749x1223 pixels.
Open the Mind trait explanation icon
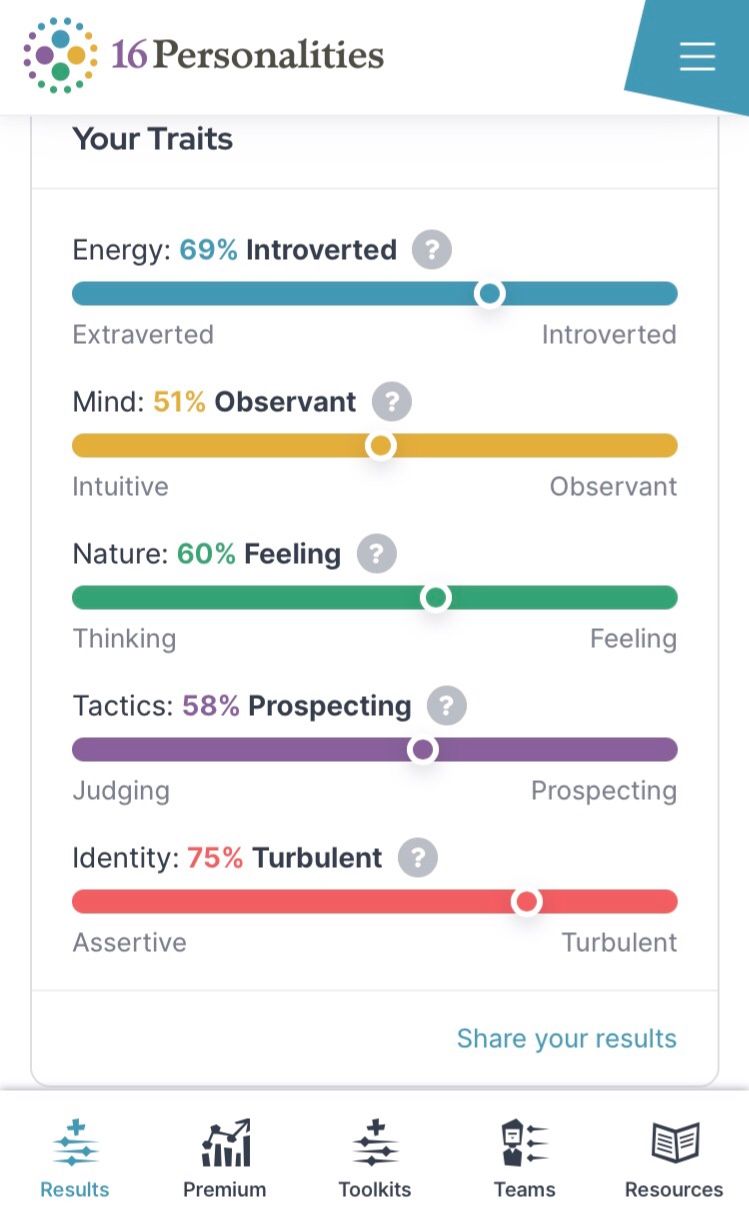(392, 402)
